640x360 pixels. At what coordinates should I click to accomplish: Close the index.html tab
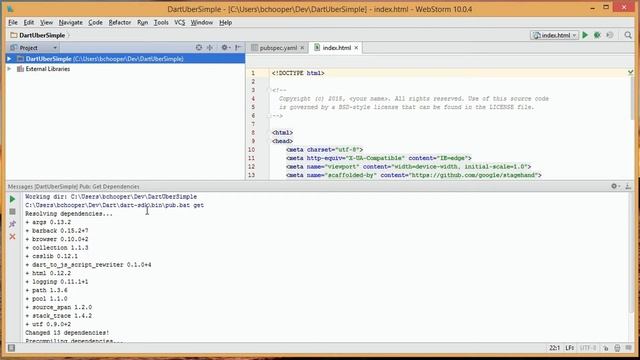pos(356,48)
